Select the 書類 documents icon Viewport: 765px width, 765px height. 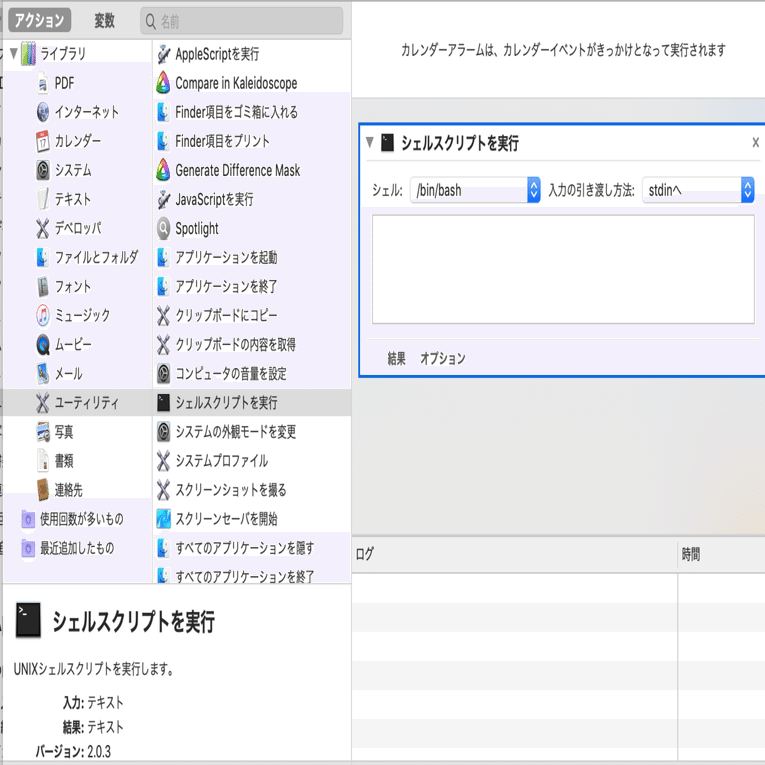(42, 461)
